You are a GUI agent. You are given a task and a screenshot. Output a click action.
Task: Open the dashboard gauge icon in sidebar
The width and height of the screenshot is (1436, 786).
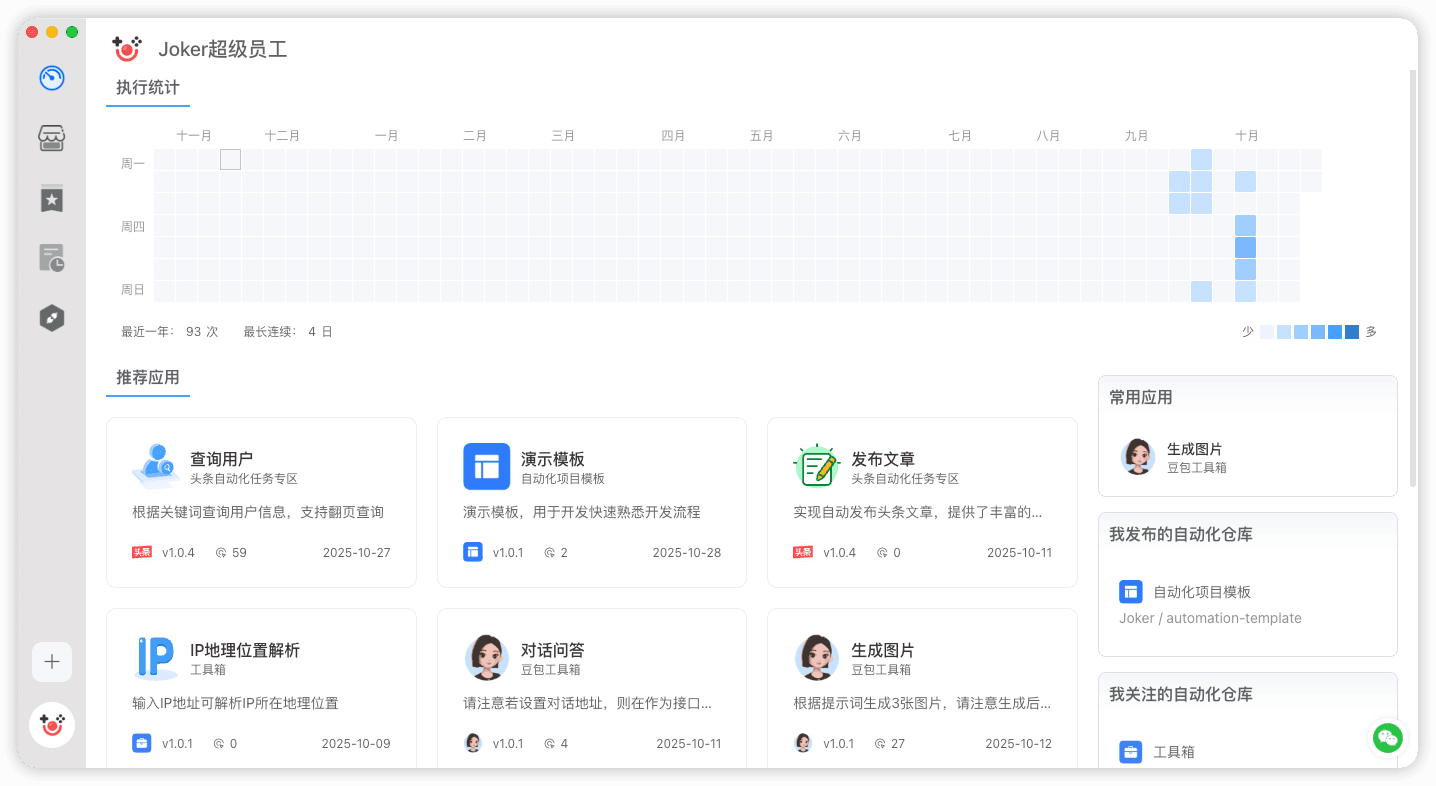click(x=52, y=78)
